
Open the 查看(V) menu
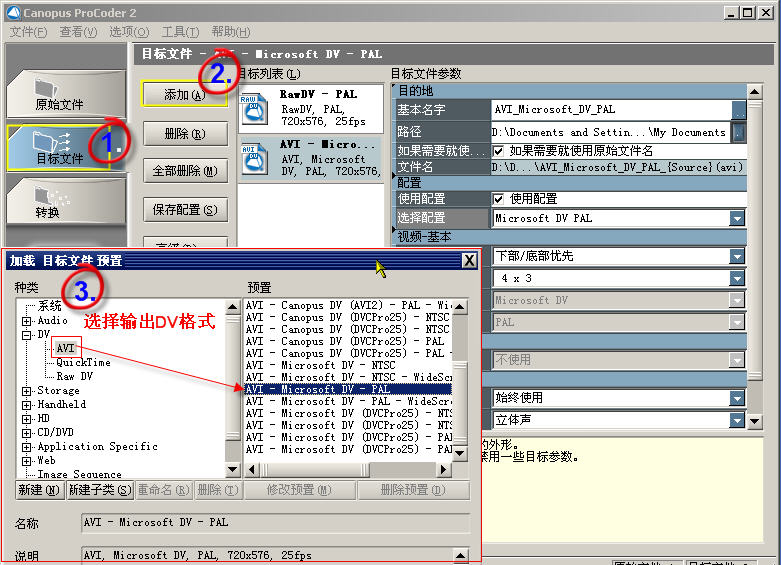[78, 32]
